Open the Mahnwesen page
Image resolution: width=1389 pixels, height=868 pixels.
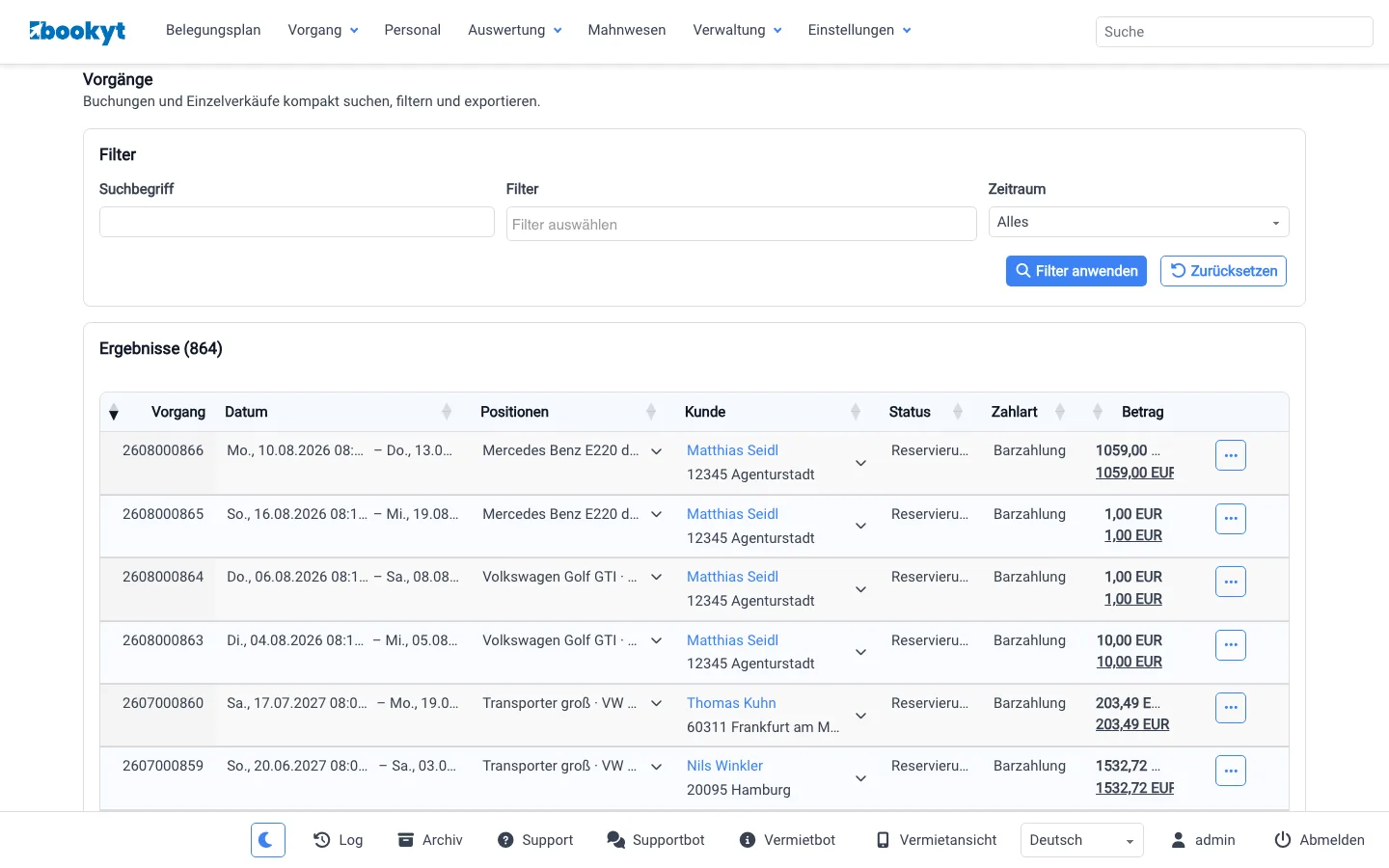pos(627,30)
